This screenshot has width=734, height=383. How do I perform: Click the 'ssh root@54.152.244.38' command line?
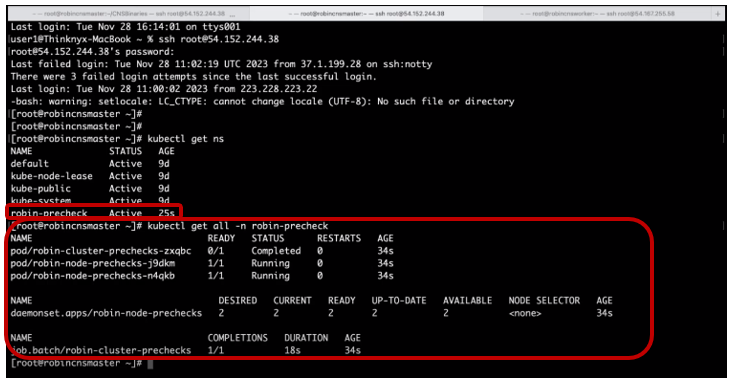(219, 39)
